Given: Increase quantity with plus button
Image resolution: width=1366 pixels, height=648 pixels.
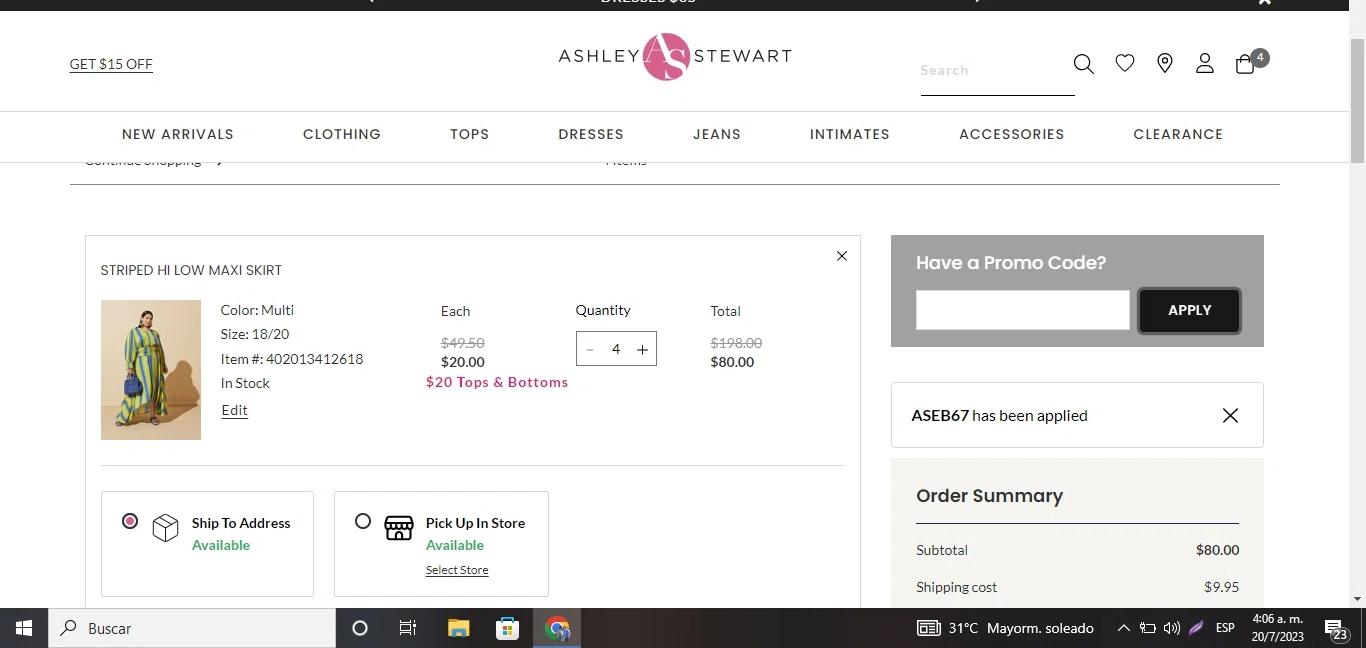Looking at the screenshot, I should pyautogui.click(x=642, y=349).
